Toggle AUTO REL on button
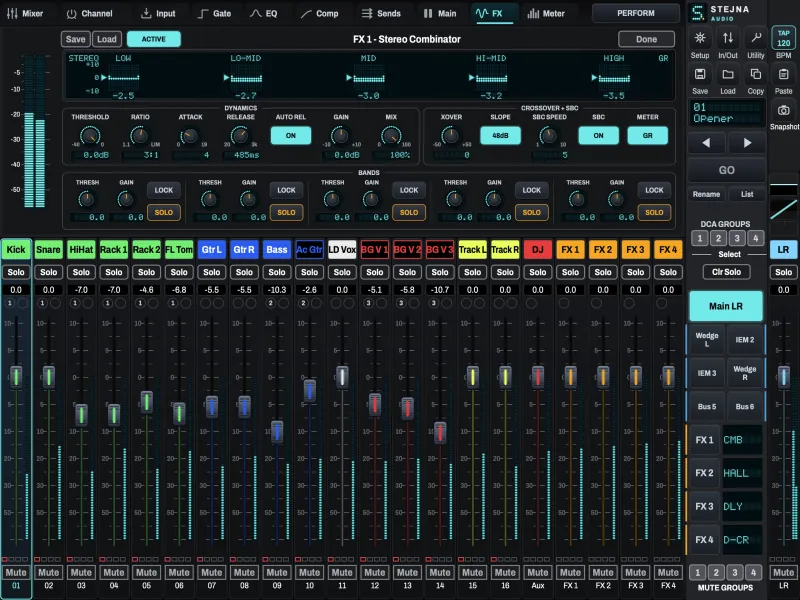This screenshot has width=800, height=600. point(291,136)
